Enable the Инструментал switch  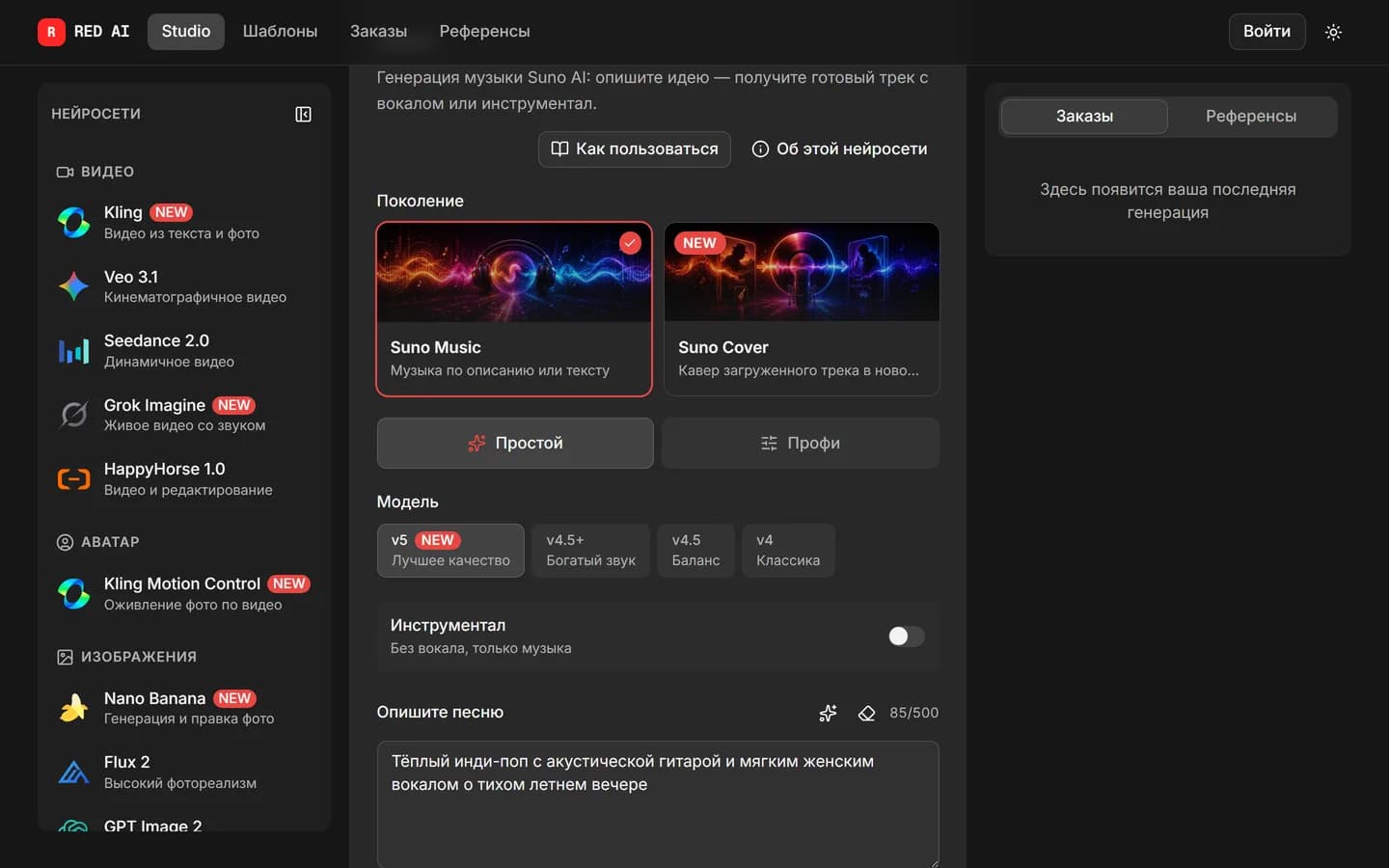pos(906,637)
